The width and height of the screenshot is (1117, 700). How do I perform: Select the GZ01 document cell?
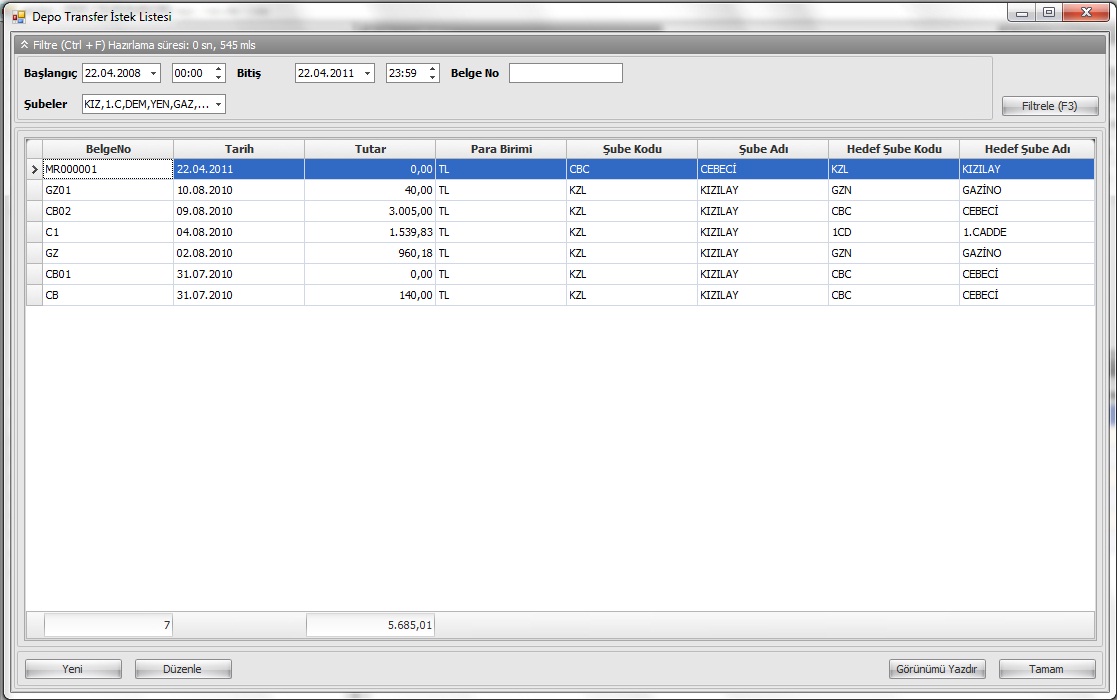(108, 190)
